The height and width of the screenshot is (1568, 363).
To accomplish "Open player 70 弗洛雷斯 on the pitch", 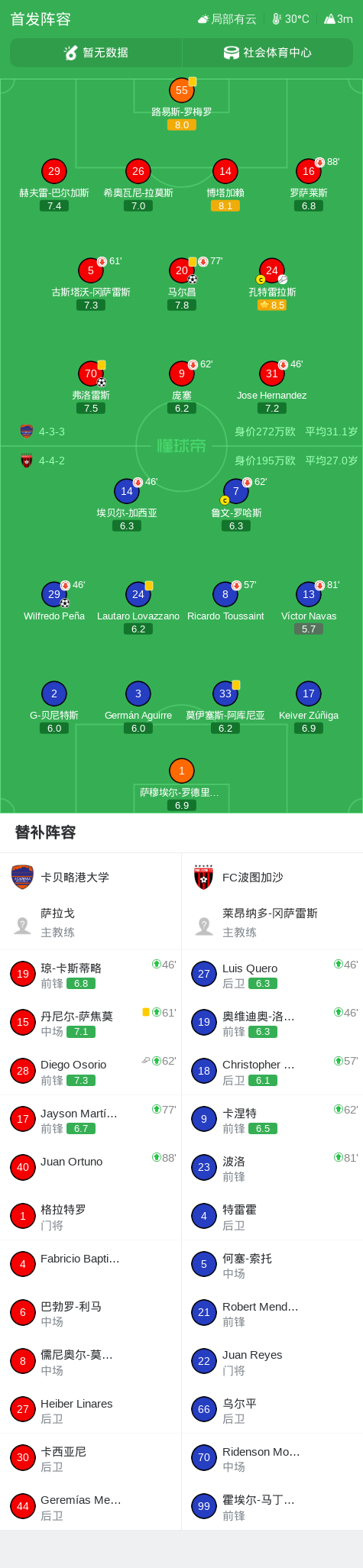I will click(x=91, y=374).
